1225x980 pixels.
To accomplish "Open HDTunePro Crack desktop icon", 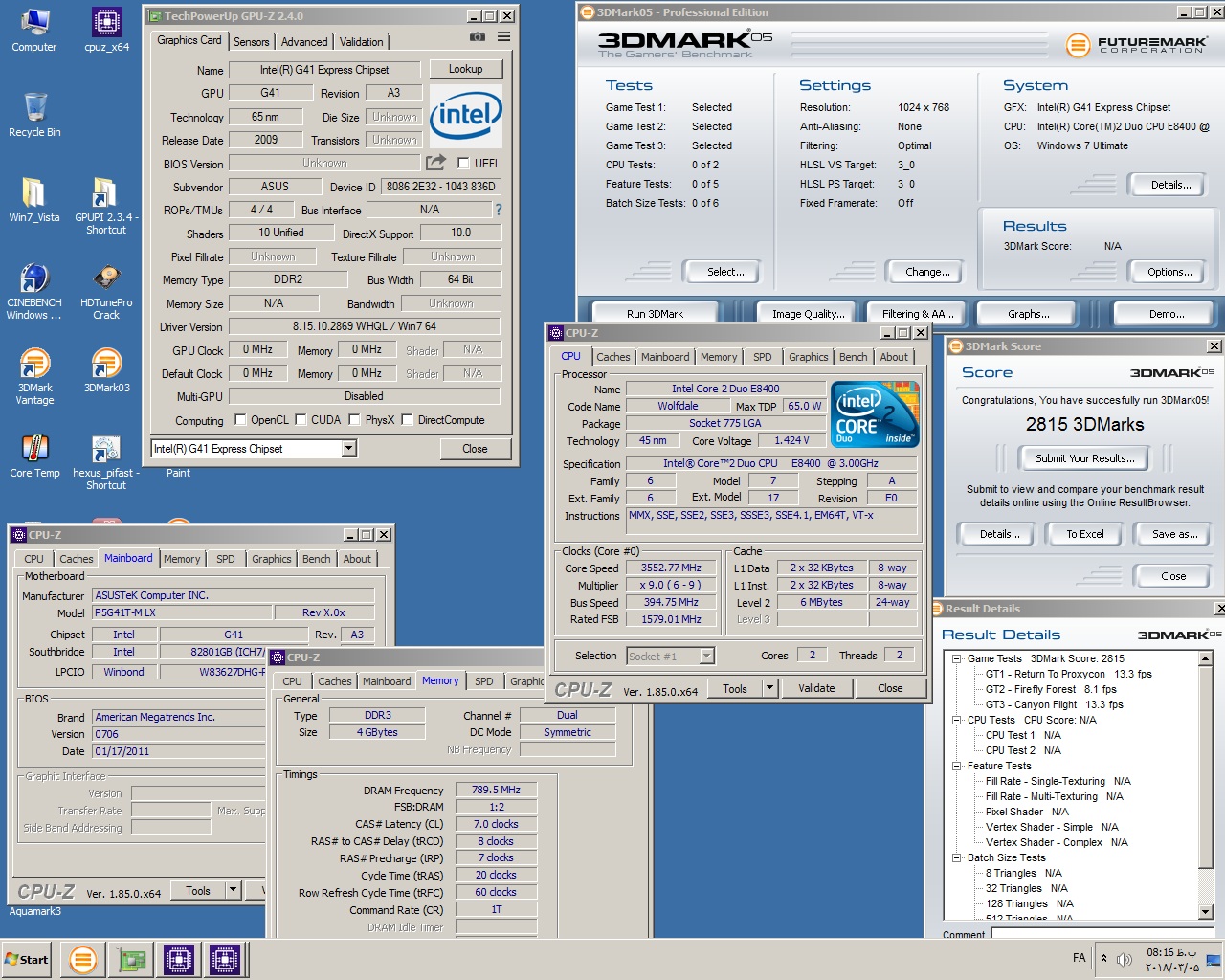I will [106, 292].
